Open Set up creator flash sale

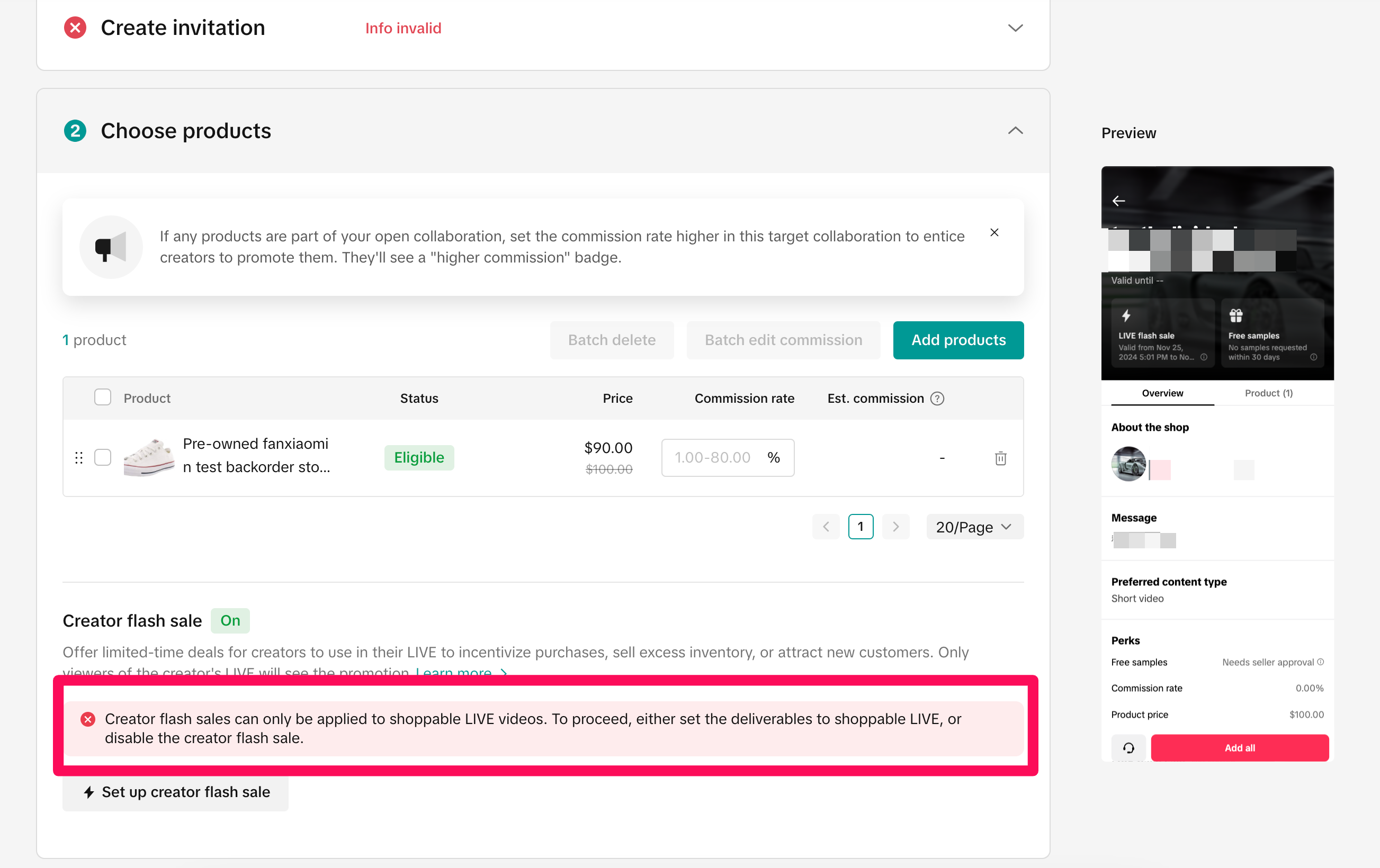tap(176, 792)
